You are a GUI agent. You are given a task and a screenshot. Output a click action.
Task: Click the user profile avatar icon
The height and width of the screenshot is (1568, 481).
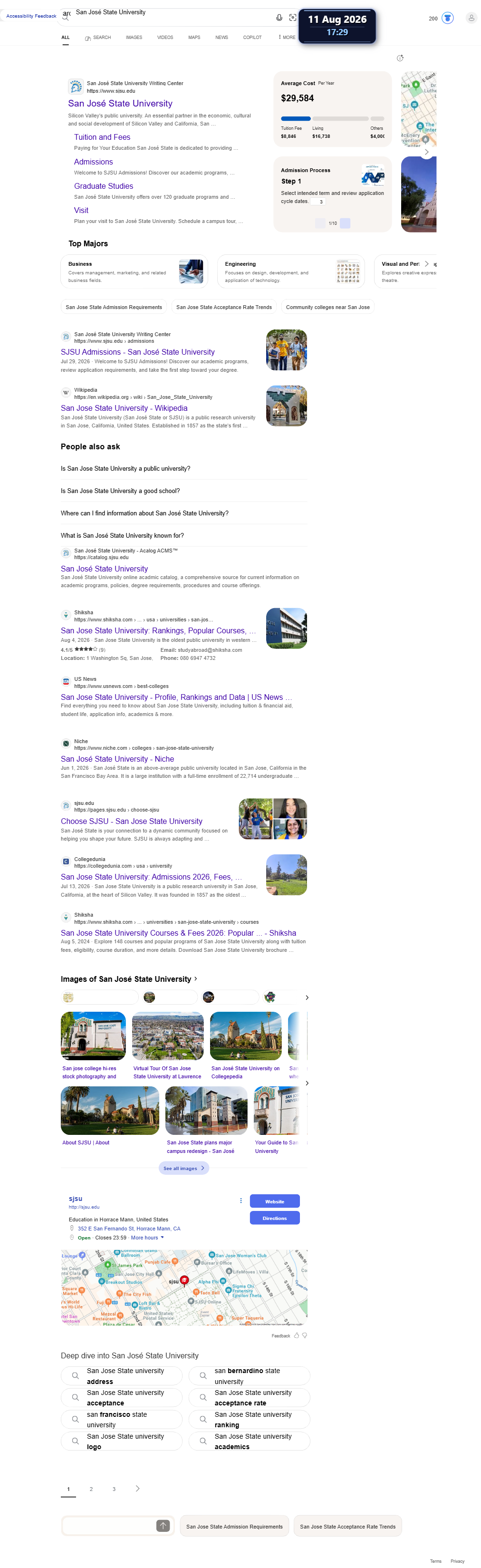pos(471,18)
